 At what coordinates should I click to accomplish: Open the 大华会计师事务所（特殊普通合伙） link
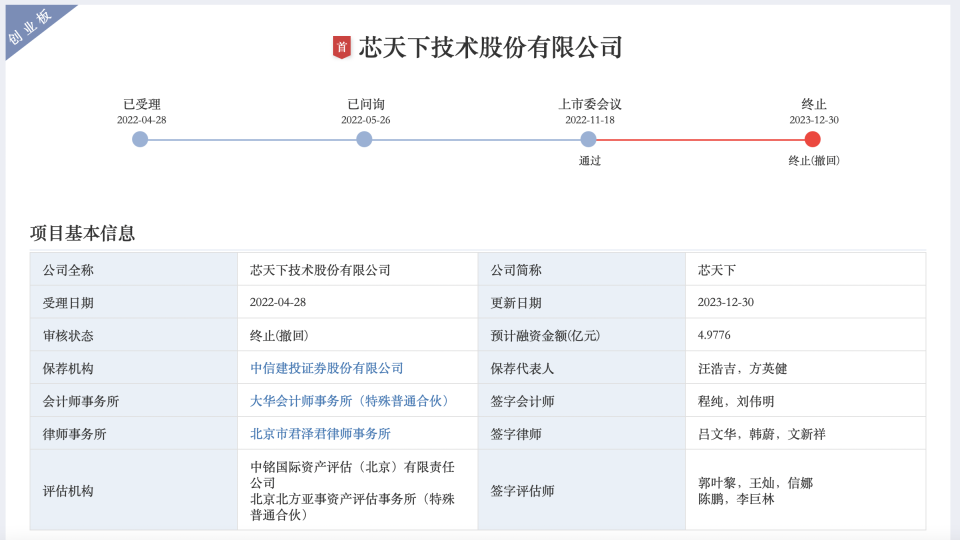click(x=352, y=401)
